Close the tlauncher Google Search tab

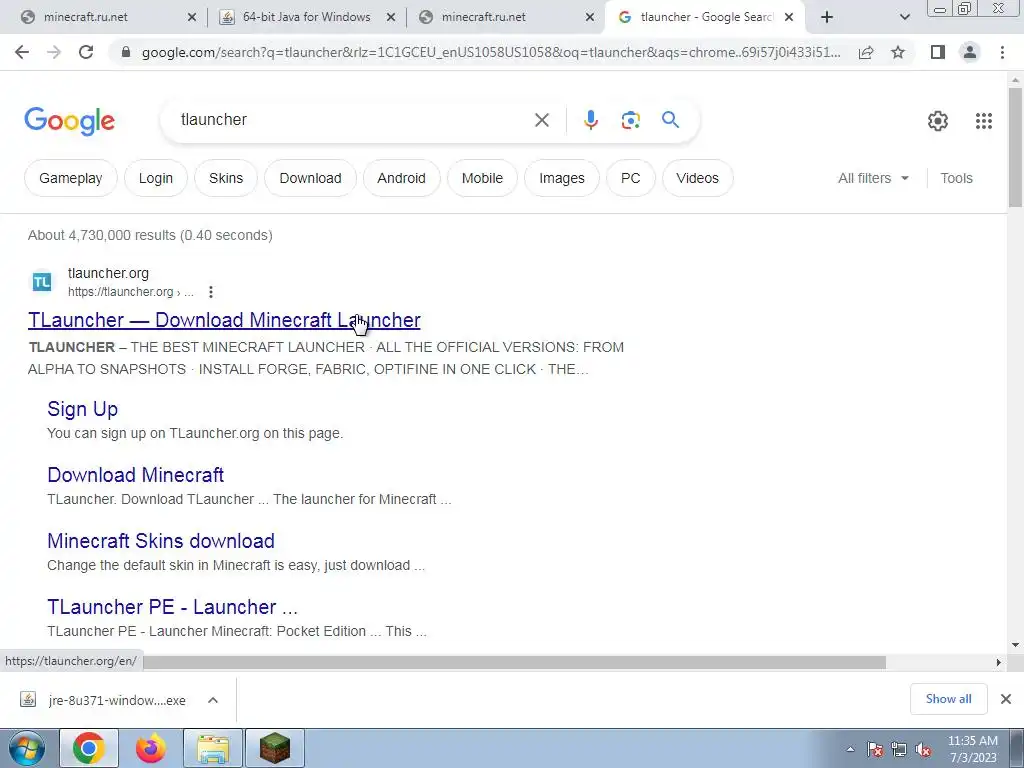tap(789, 18)
